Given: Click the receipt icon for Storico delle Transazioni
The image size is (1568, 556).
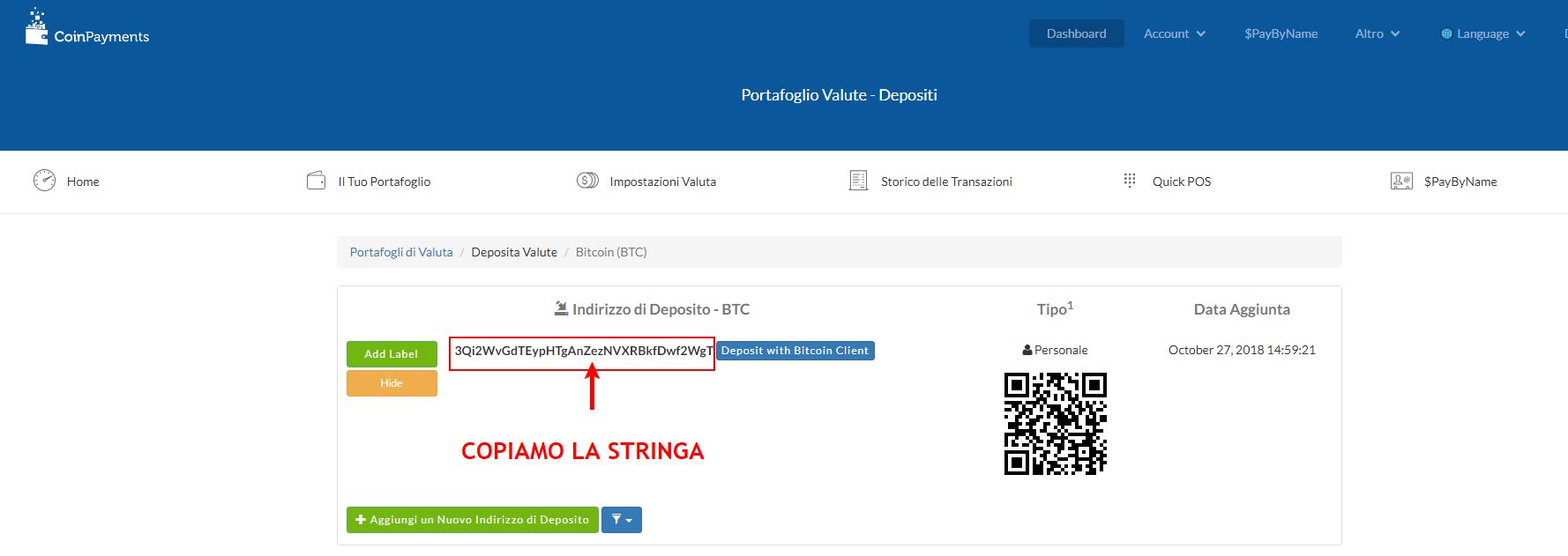Looking at the screenshot, I should pyautogui.click(x=858, y=181).
